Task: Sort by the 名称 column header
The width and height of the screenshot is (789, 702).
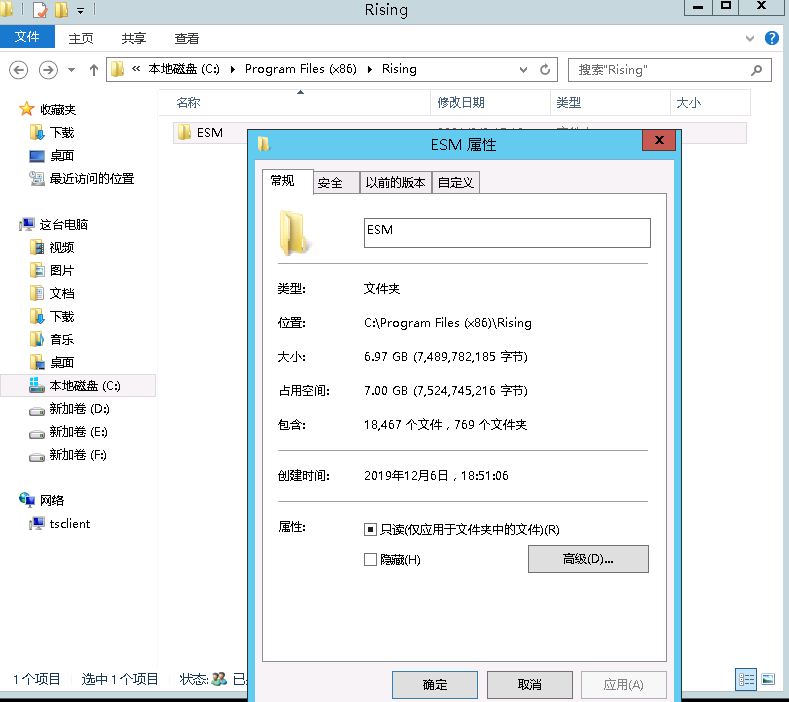Action: pos(295,103)
